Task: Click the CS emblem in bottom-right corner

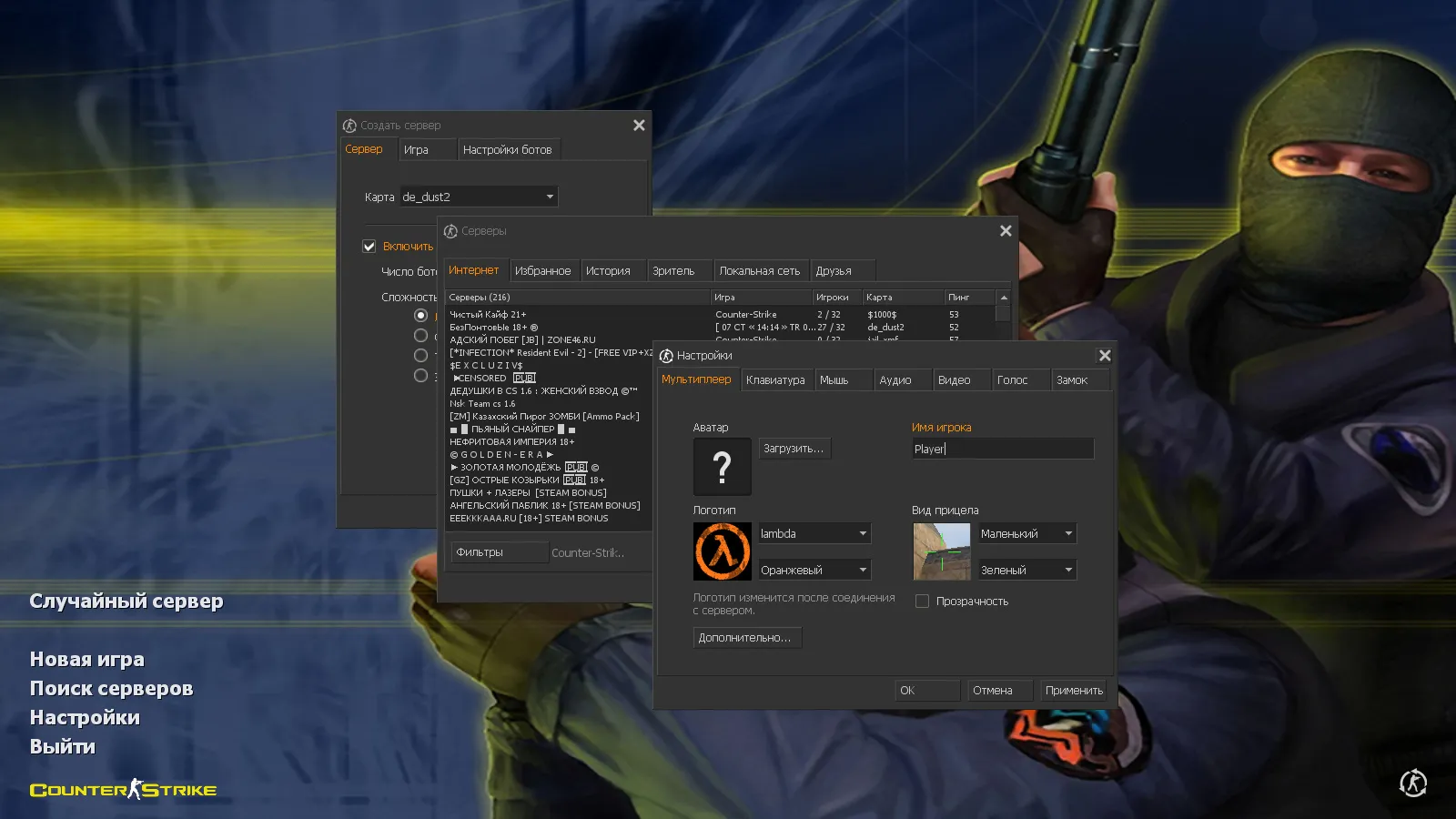Action: pos(1413,783)
